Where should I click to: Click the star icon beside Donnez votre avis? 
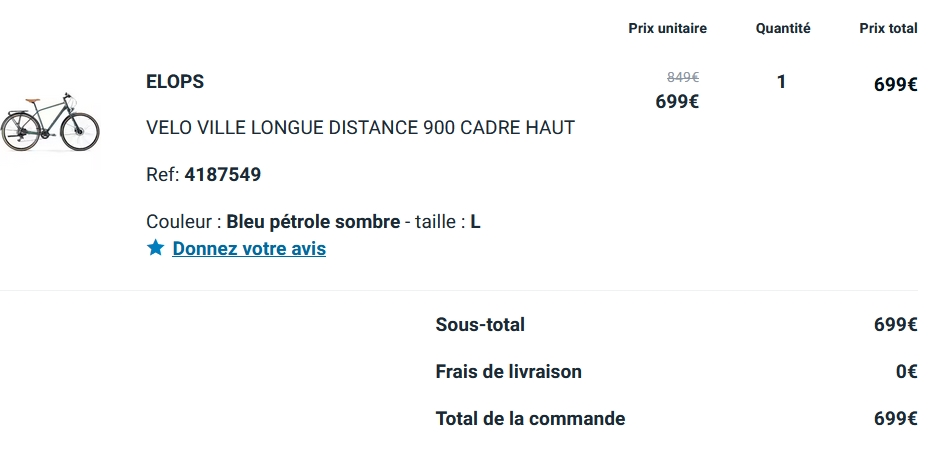point(155,248)
